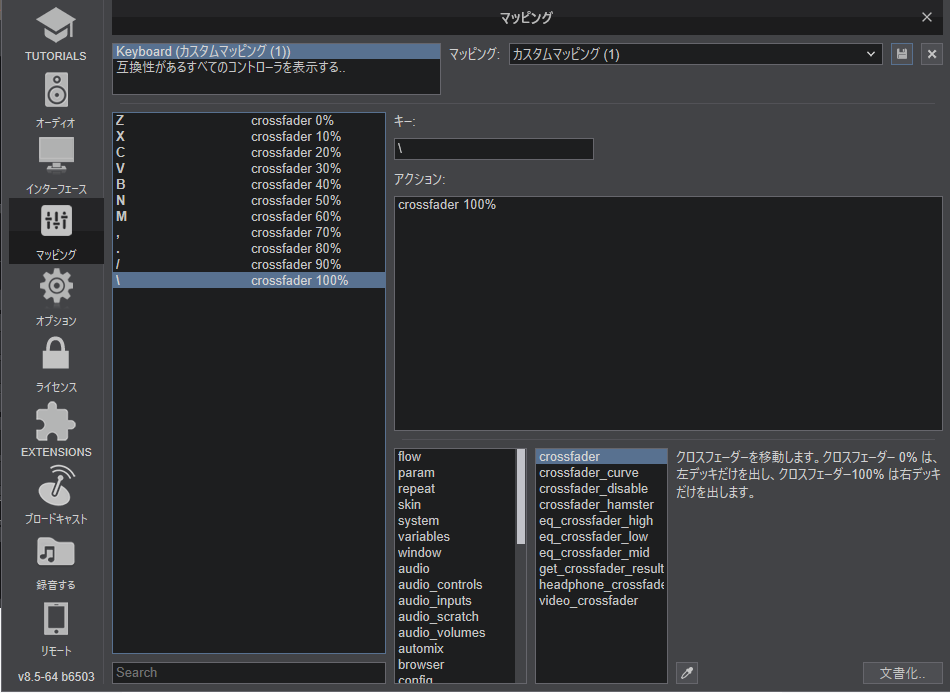Screen dimensions: 950x693
Task: Choose the audio action category
Action: tap(455, 569)
